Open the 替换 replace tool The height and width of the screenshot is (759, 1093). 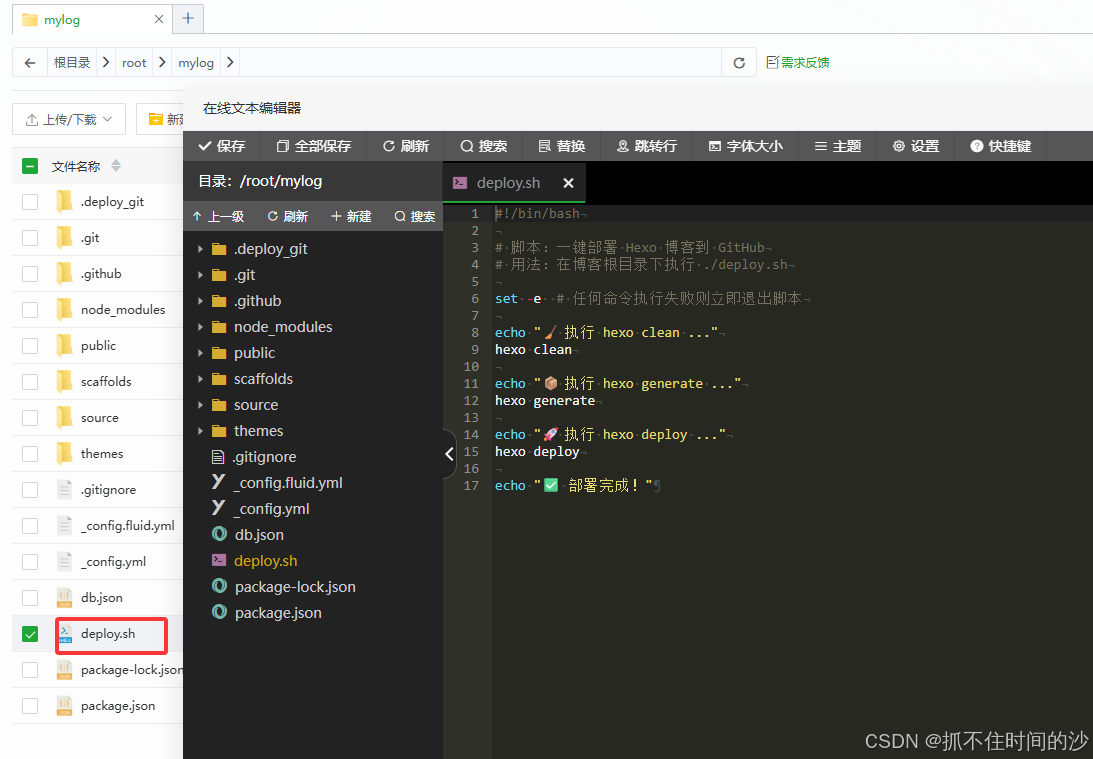coord(562,146)
